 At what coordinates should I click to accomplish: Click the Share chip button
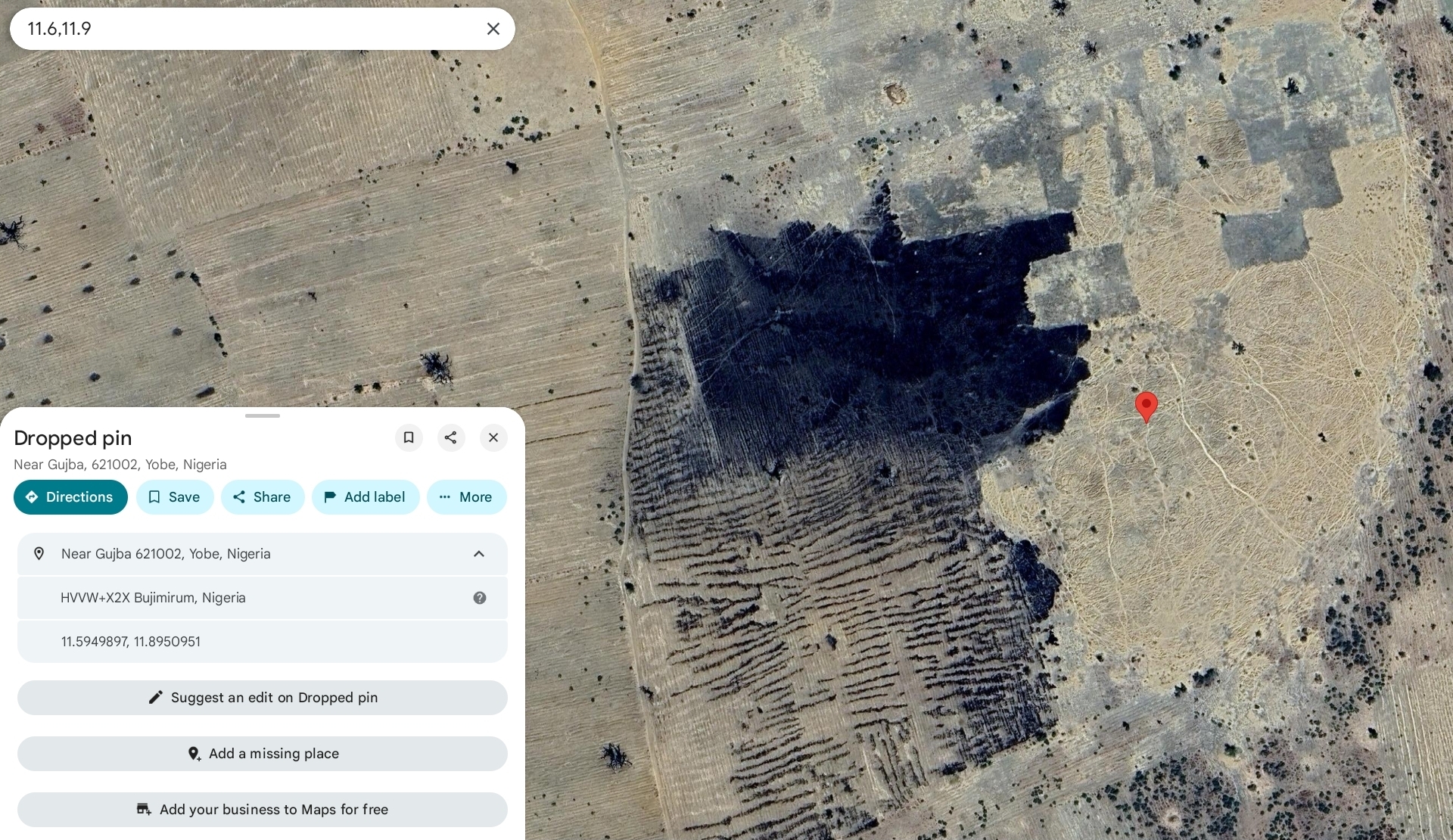[x=262, y=497]
